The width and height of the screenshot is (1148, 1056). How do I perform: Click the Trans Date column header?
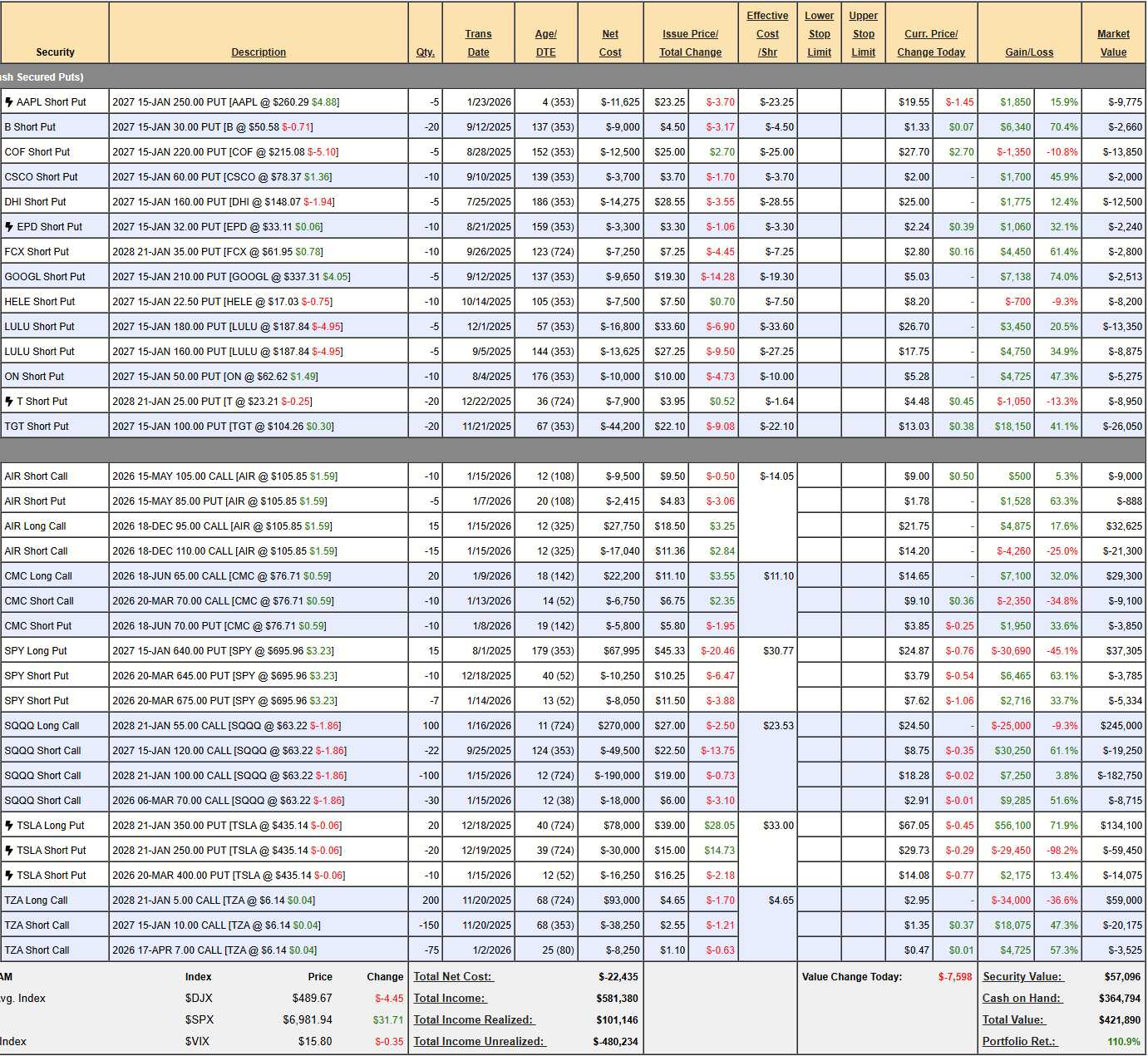pos(478,43)
